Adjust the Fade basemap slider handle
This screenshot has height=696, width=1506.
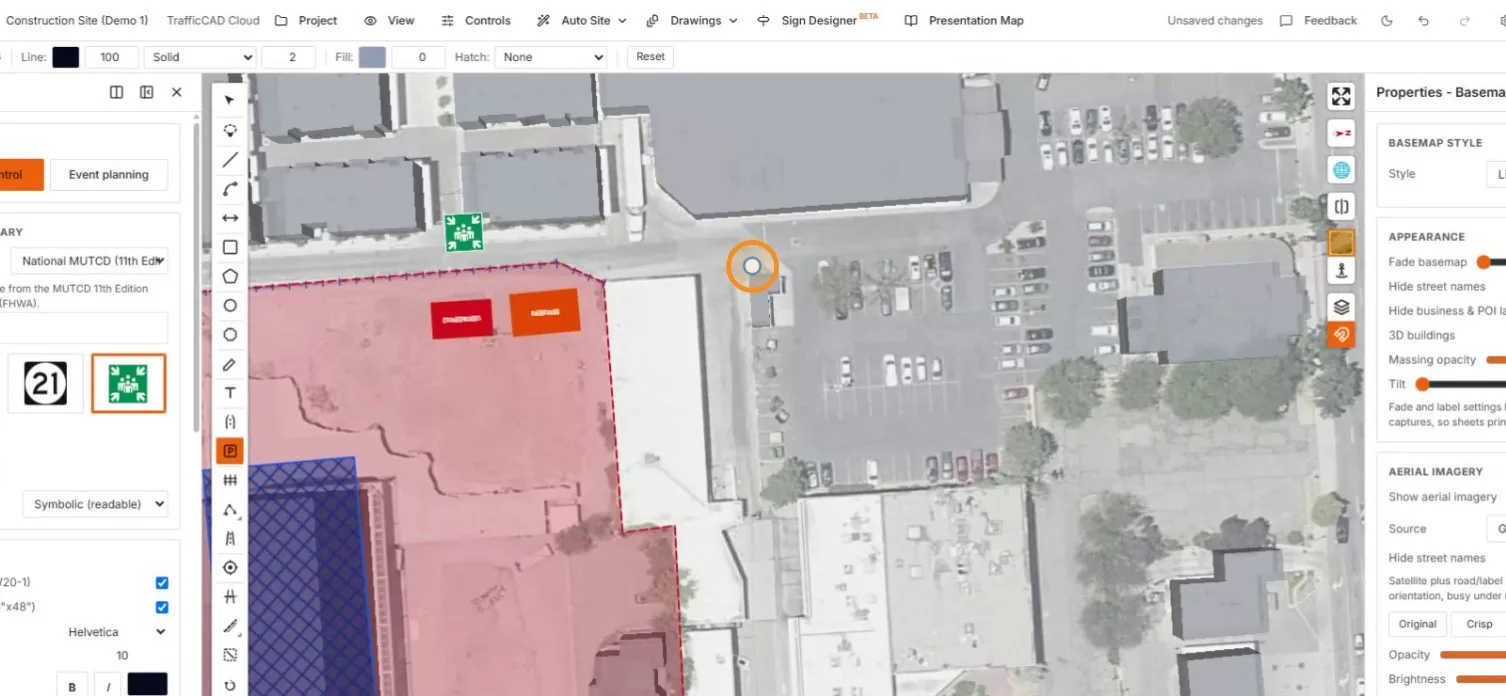pos(1484,262)
